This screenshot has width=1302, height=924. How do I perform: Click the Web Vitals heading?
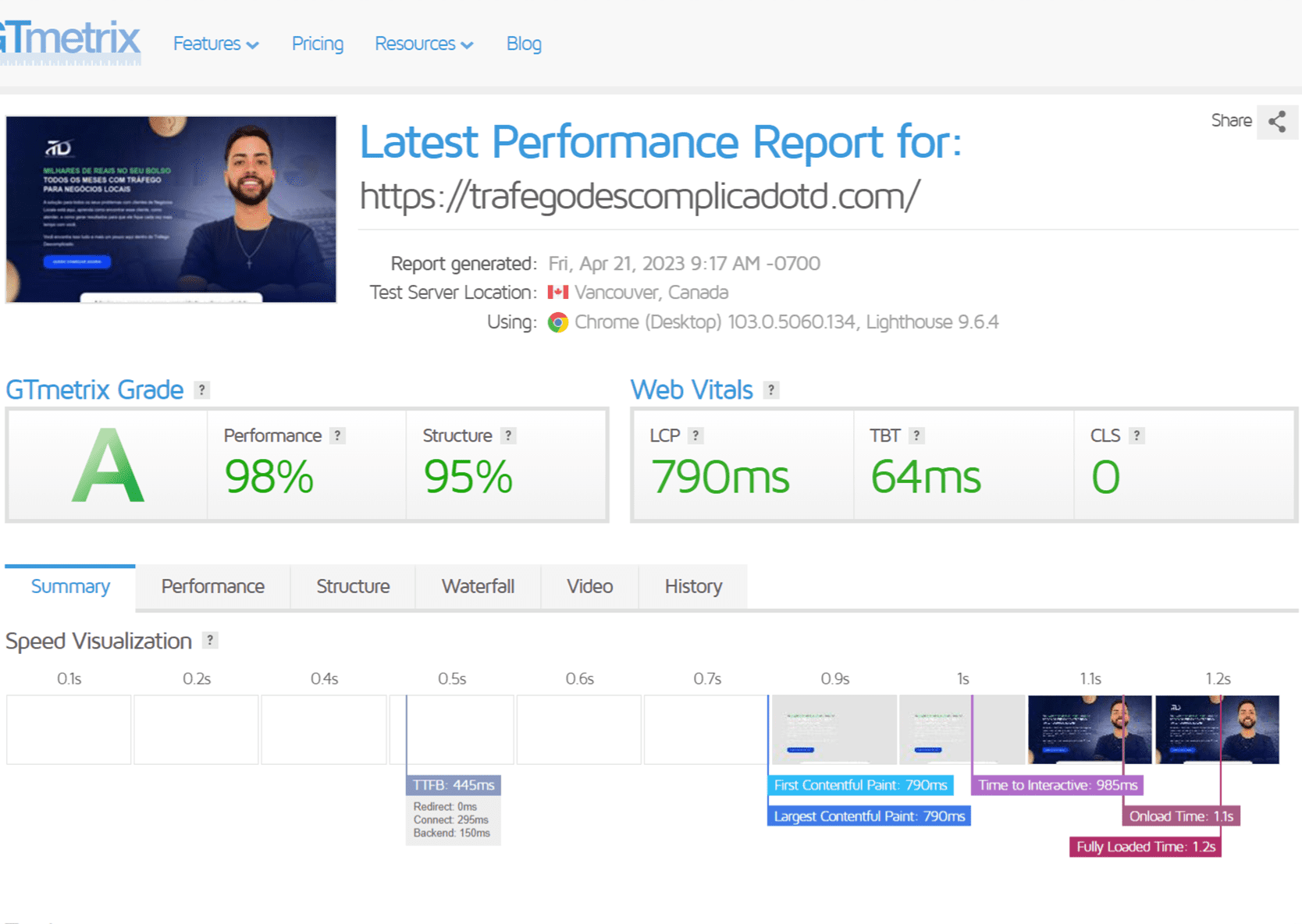click(692, 389)
